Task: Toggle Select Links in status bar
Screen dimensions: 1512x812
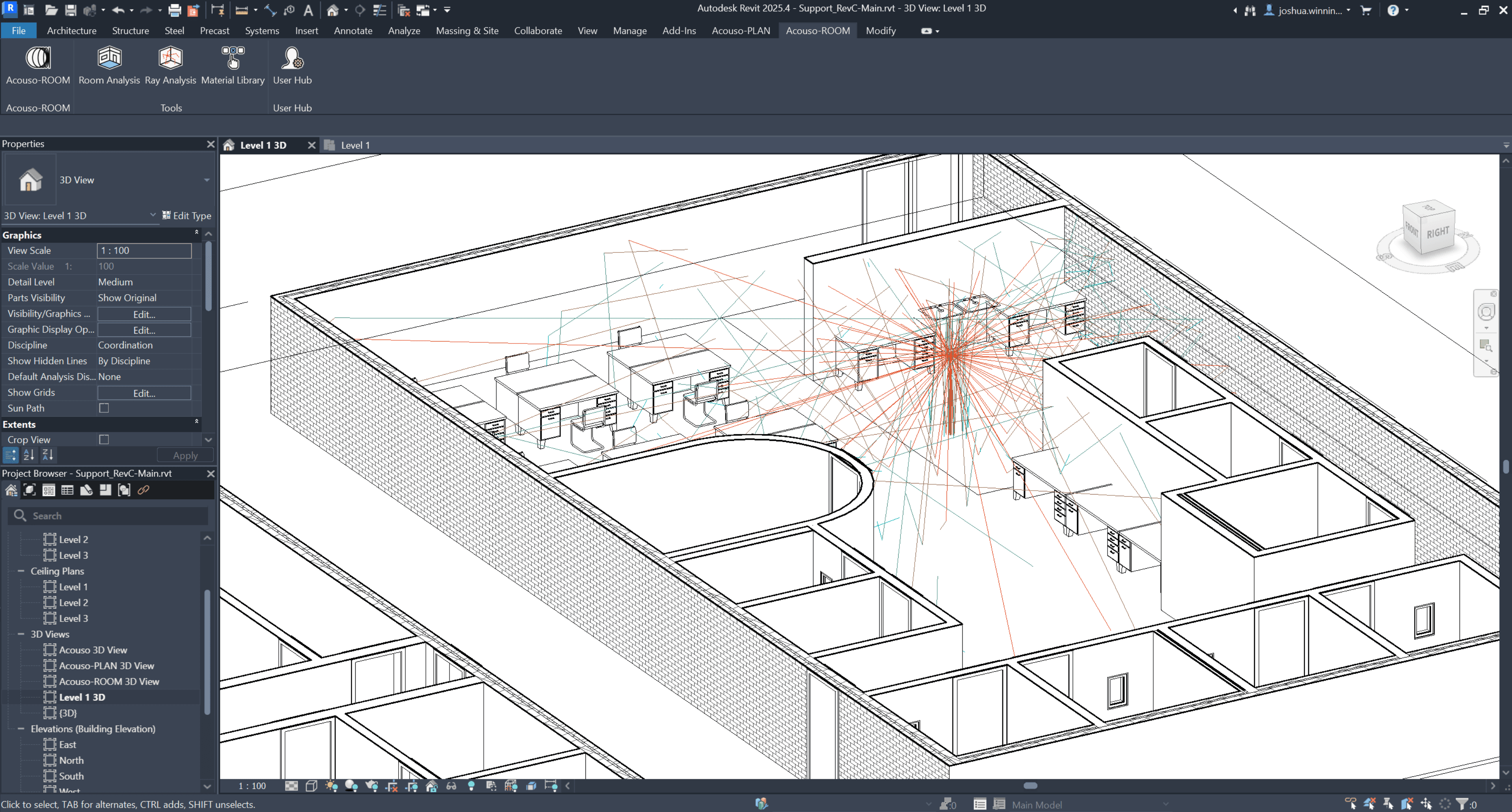Action: [1350, 804]
